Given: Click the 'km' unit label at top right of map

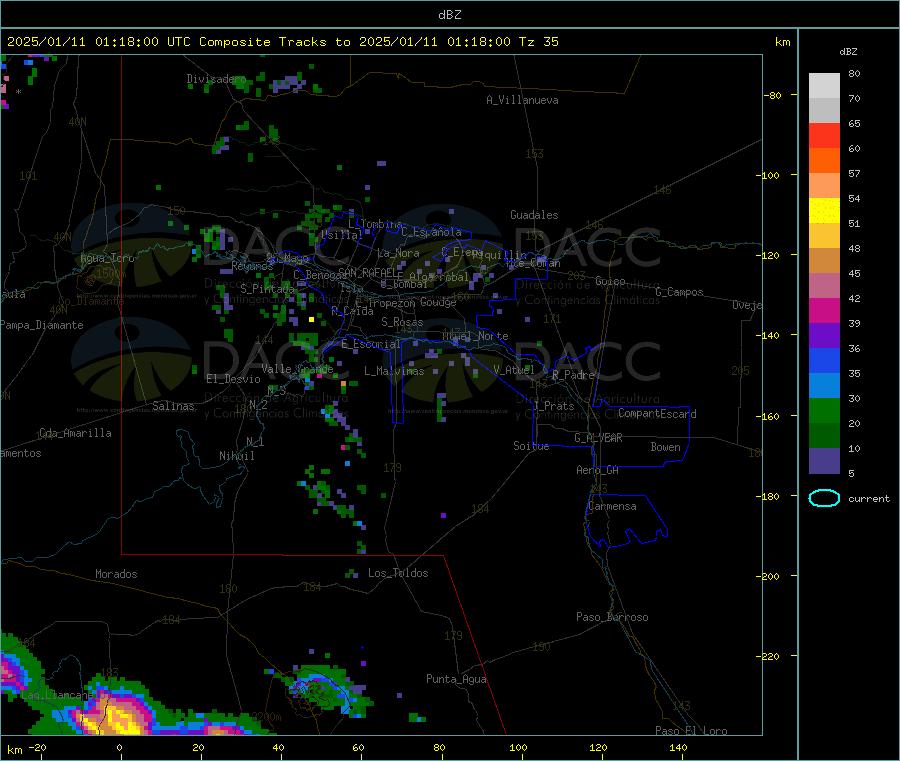Looking at the screenshot, I should pyautogui.click(x=783, y=42).
